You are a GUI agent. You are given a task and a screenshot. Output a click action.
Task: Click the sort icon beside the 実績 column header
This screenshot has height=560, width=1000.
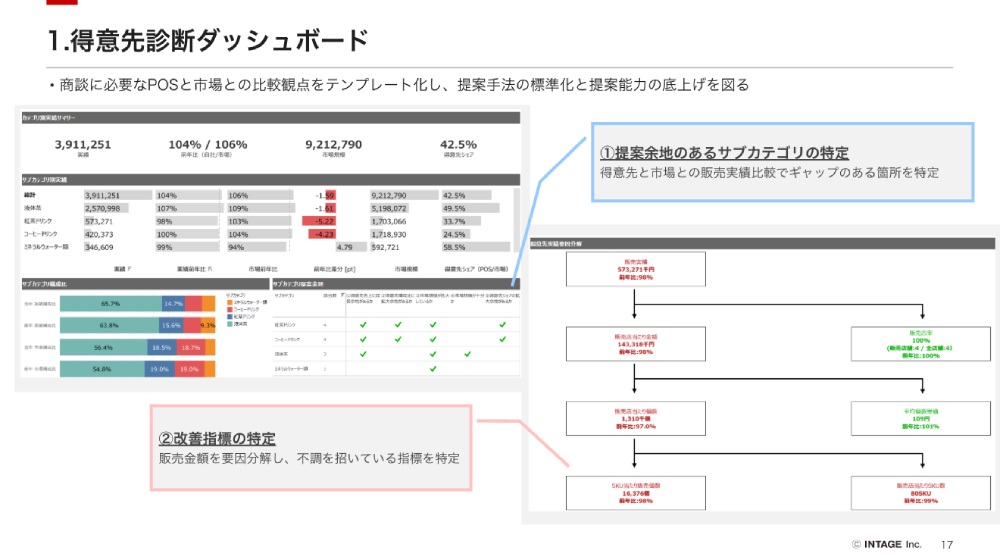pyautogui.click(x=130, y=270)
